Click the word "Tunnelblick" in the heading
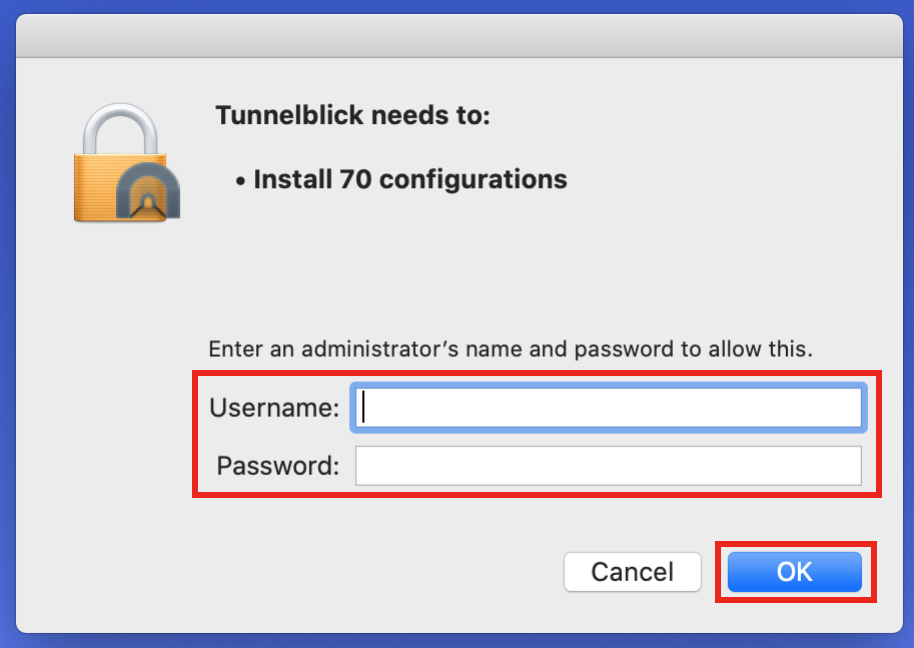Screen dimensions: 914x648 (290, 115)
